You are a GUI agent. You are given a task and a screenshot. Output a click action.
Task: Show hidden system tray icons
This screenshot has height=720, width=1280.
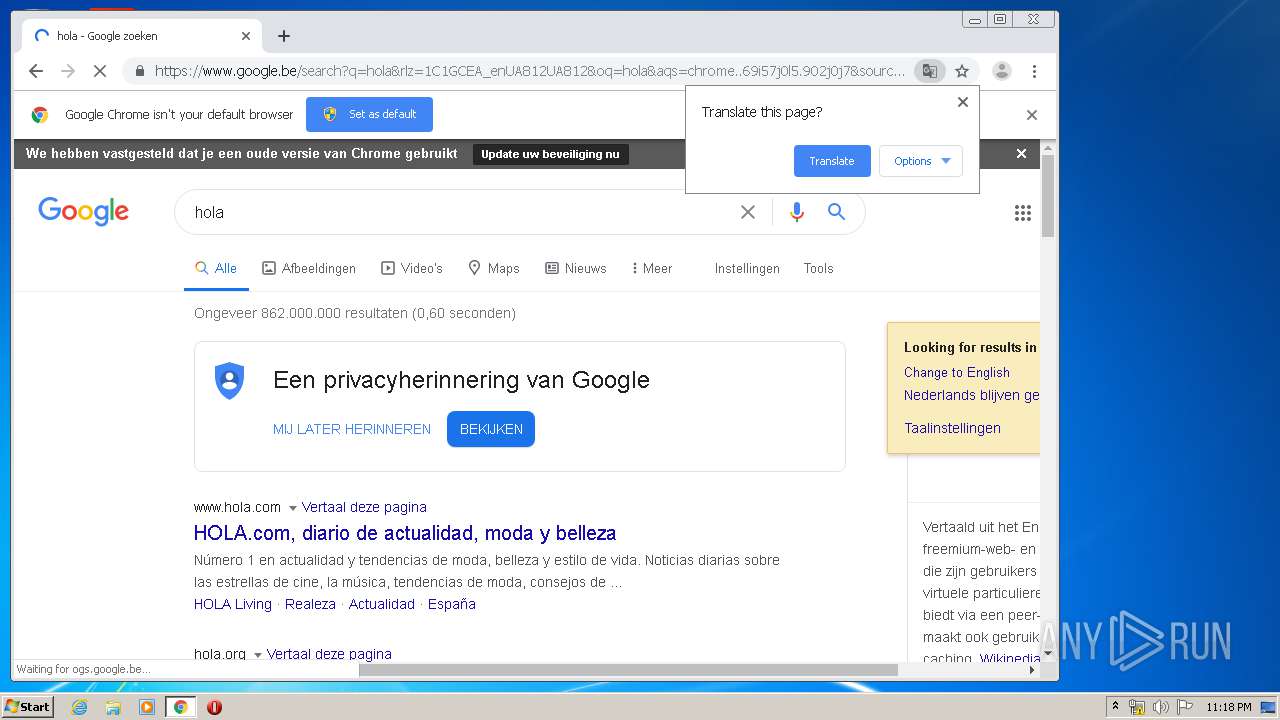[x=1115, y=707]
